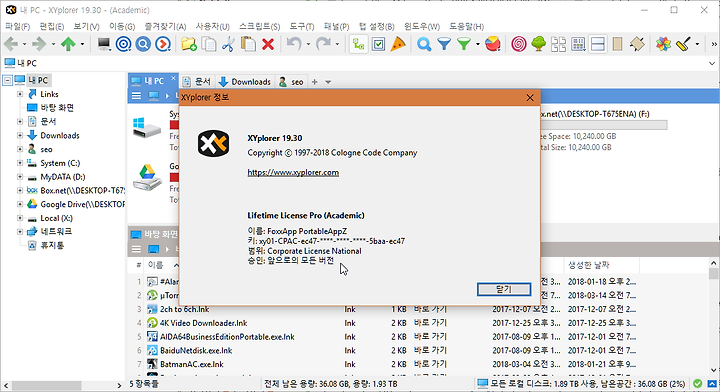Toggle the folder tree icon
Viewport: 720px width, 392px height.
coord(358,44)
